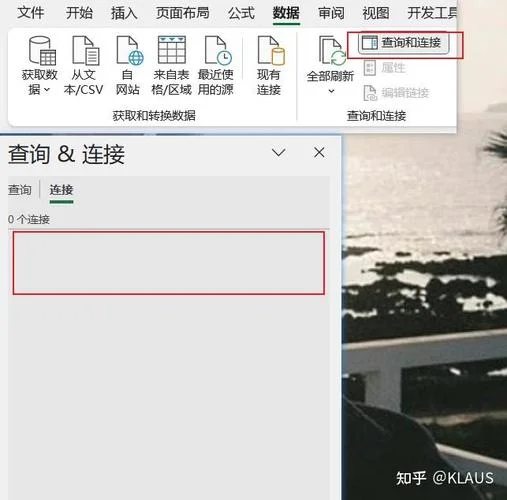Screen dimensions: 507x500
Task: Click the 0 个连接 count text
Action: (29, 219)
